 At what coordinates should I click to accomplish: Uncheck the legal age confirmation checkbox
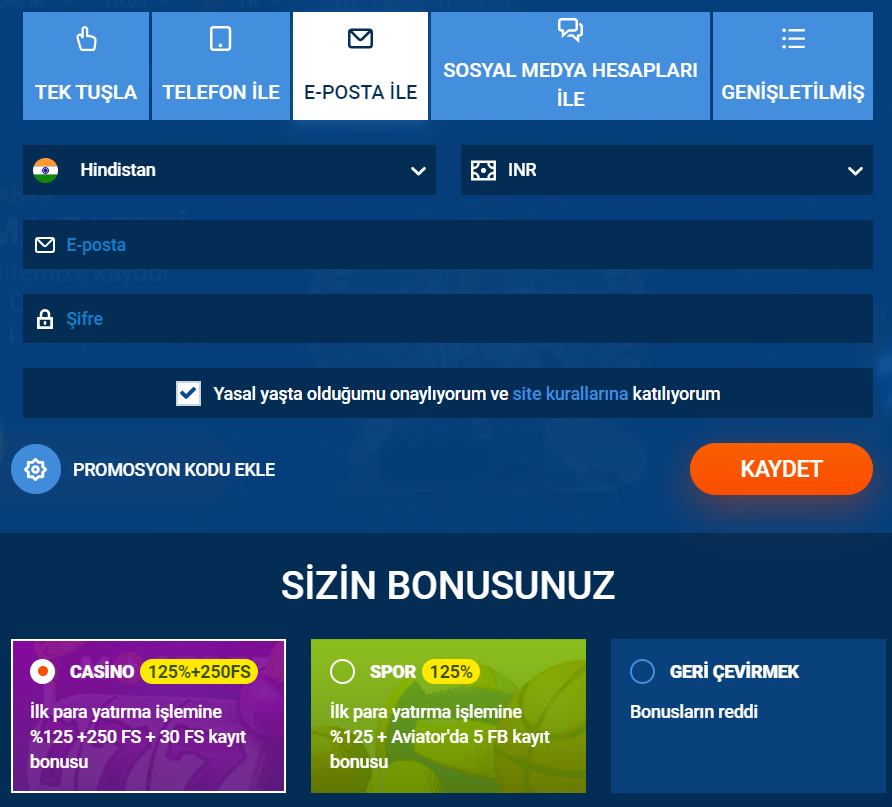(x=188, y=394)
